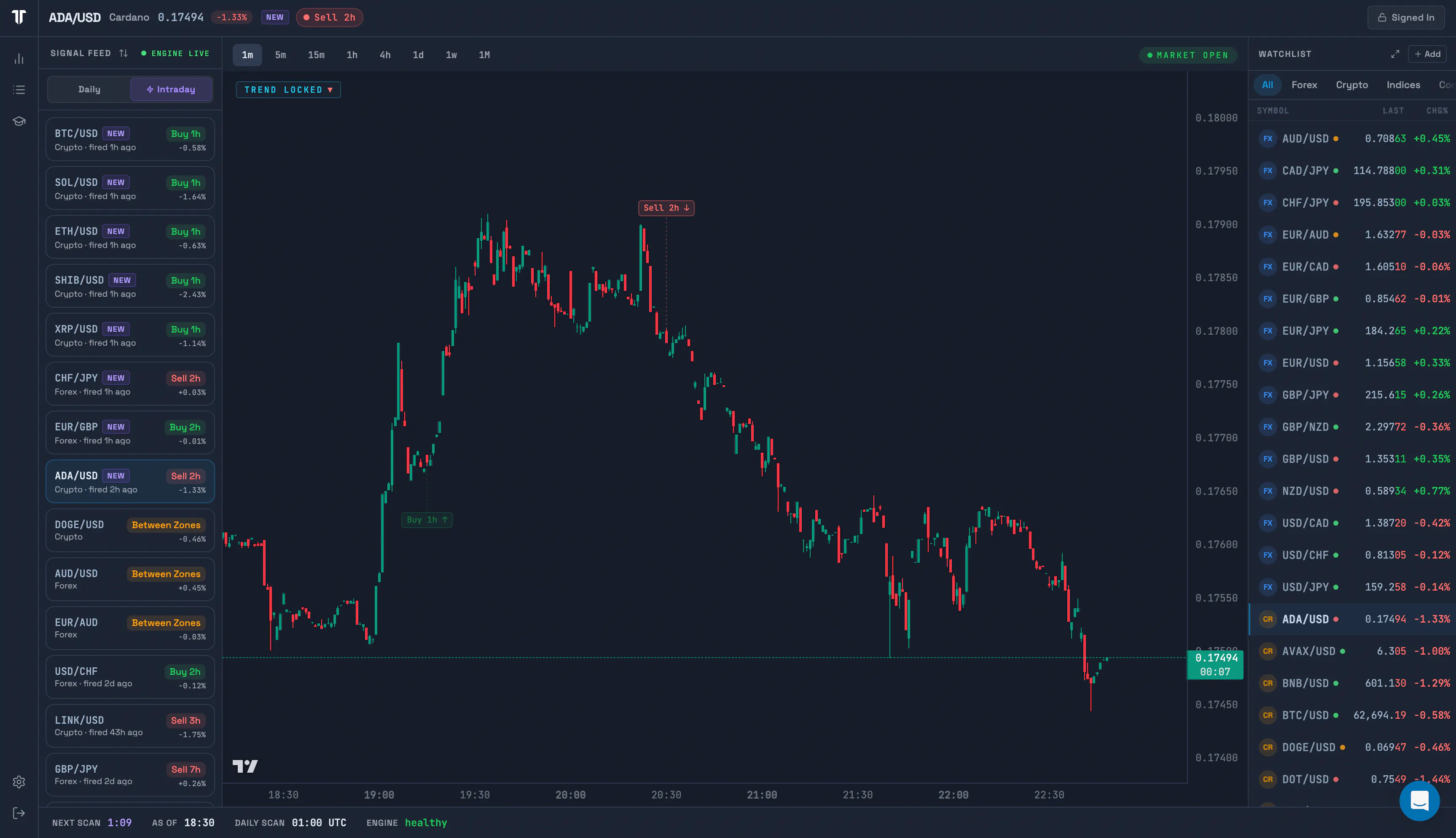The width and height of the screenshot is (1456, 838).
Task: Click the Signed In button
Action: click(1406, 17)
